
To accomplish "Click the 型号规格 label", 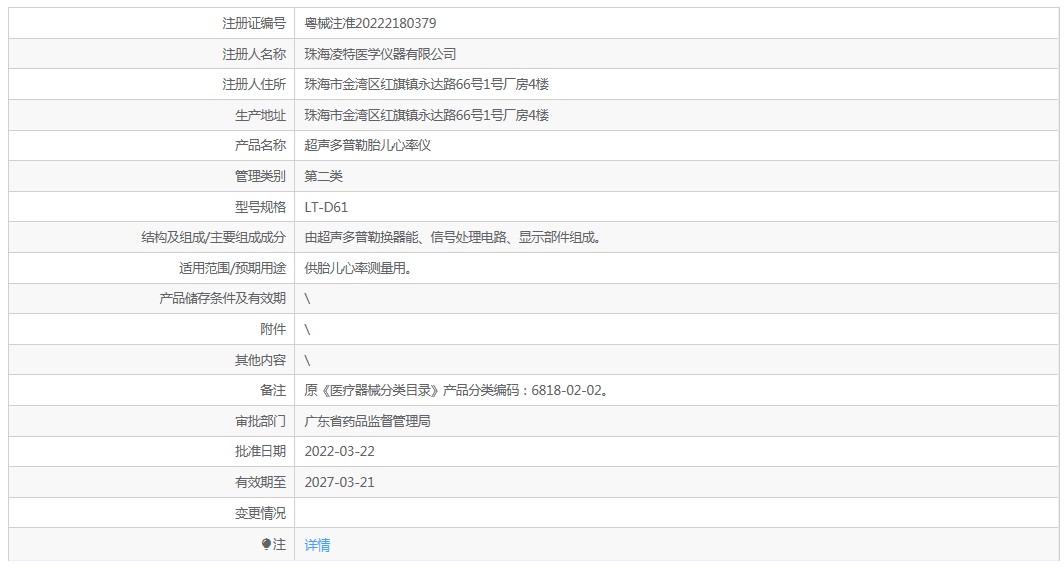I will coord(261,208).
